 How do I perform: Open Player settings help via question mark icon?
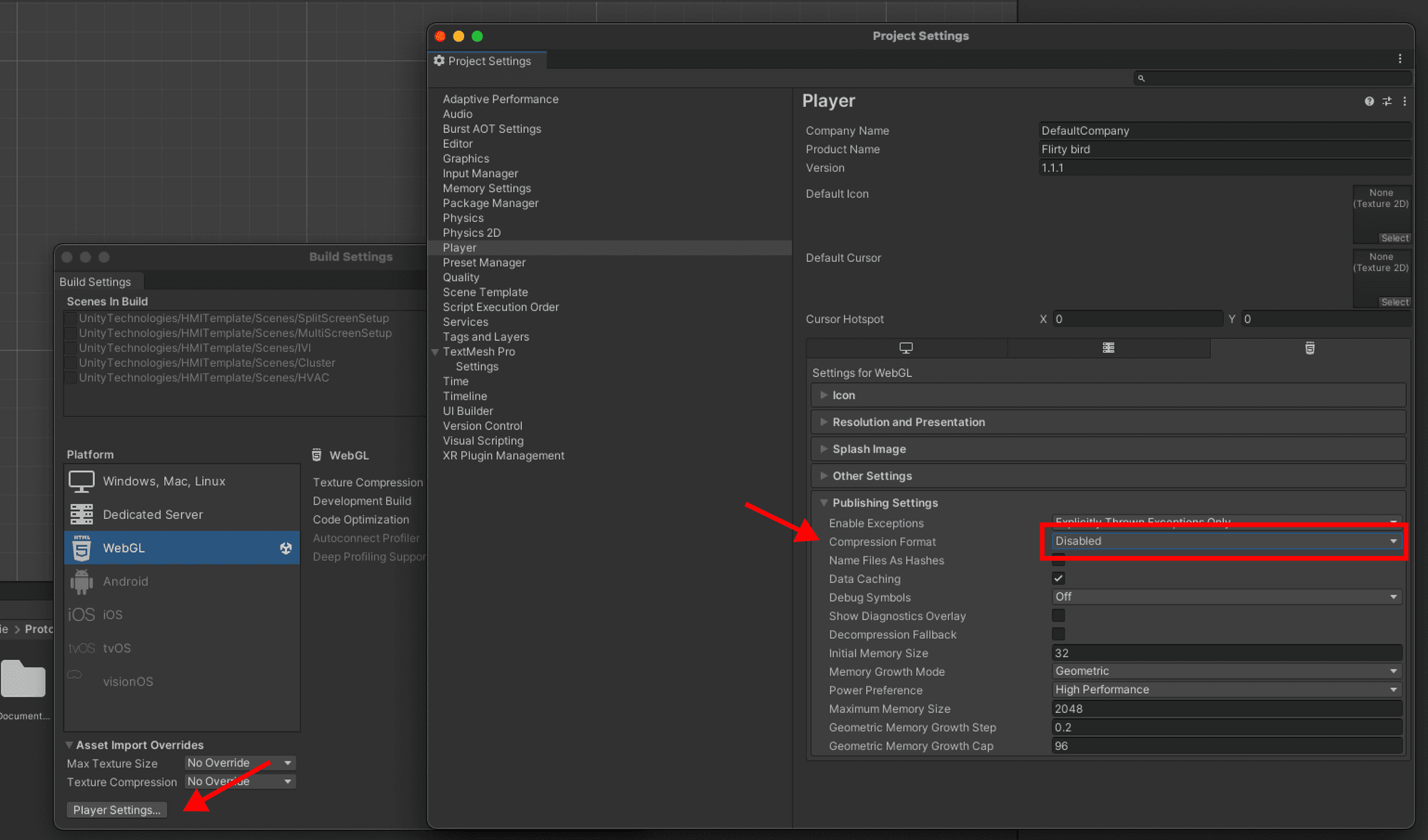click(1369, 101)
